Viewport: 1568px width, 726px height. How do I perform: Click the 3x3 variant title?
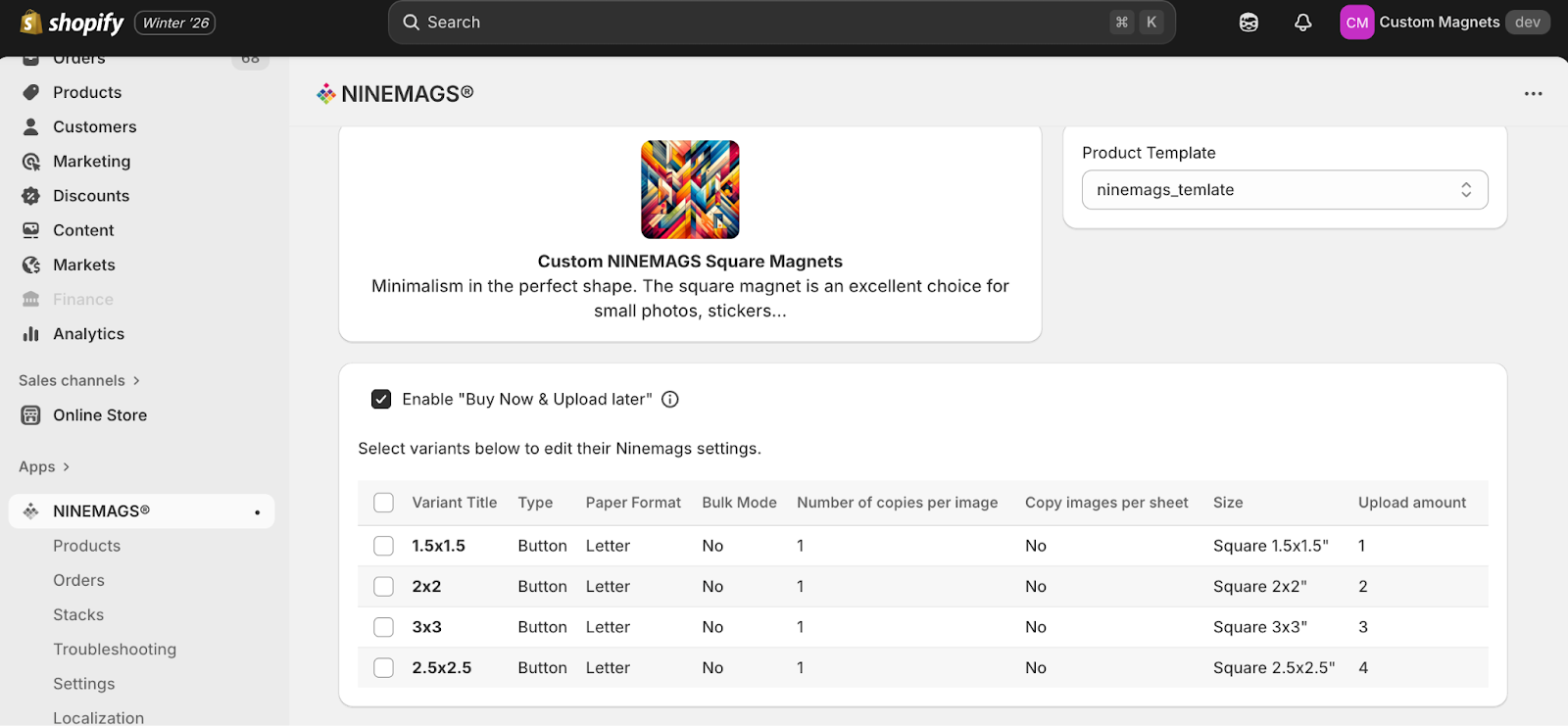427,627
